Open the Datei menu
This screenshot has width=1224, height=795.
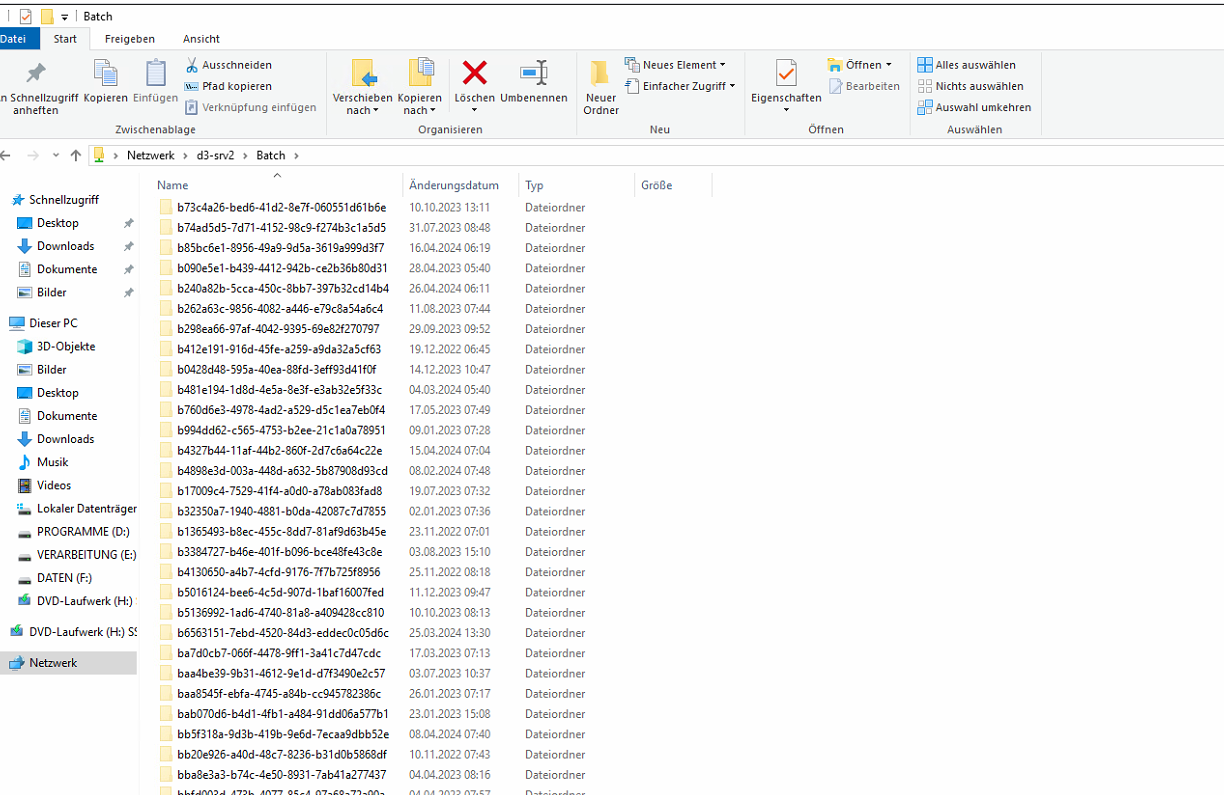[15, 39]
